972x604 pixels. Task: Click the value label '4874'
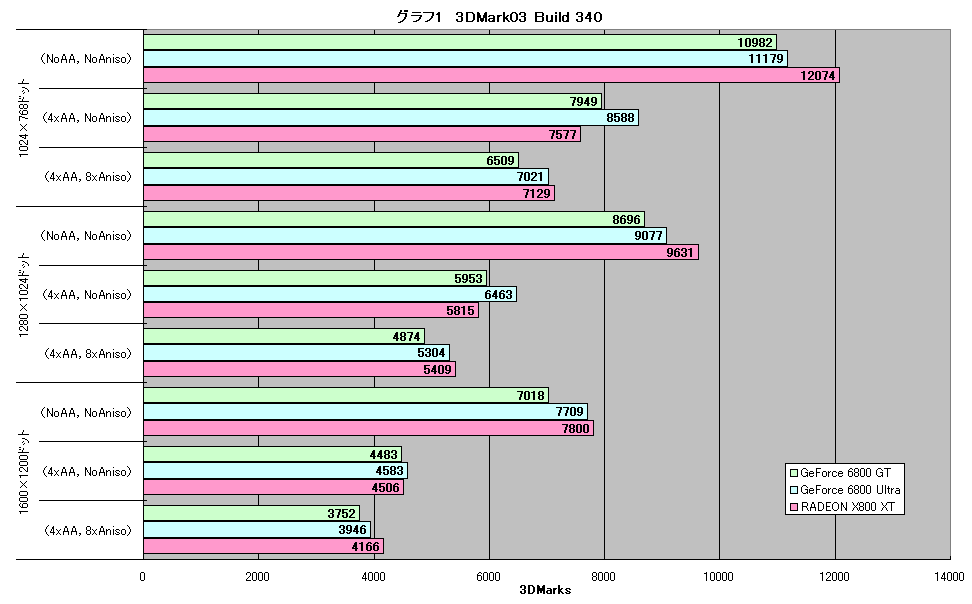pyautogui.click(x=406, y=336)
